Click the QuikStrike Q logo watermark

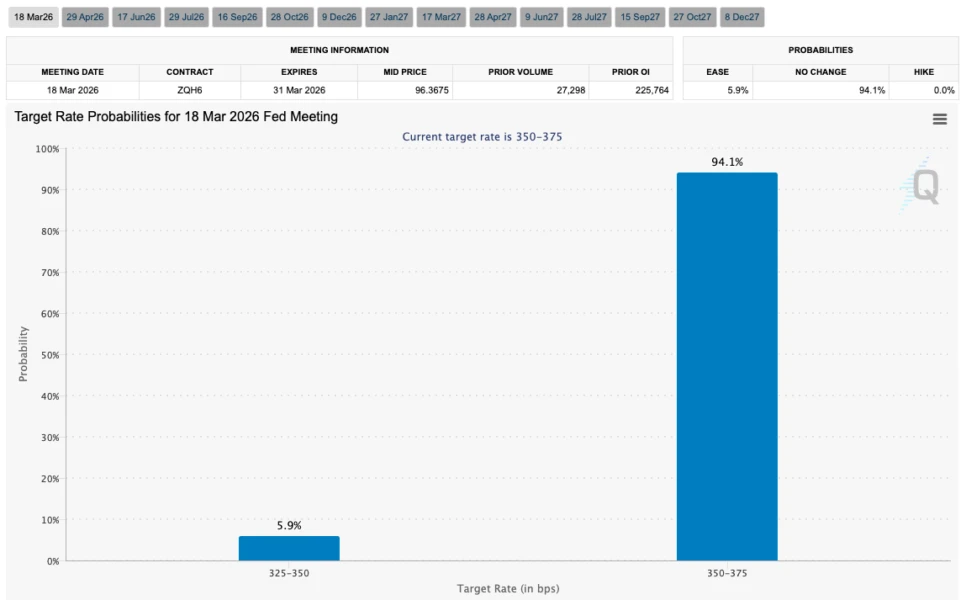921,185
